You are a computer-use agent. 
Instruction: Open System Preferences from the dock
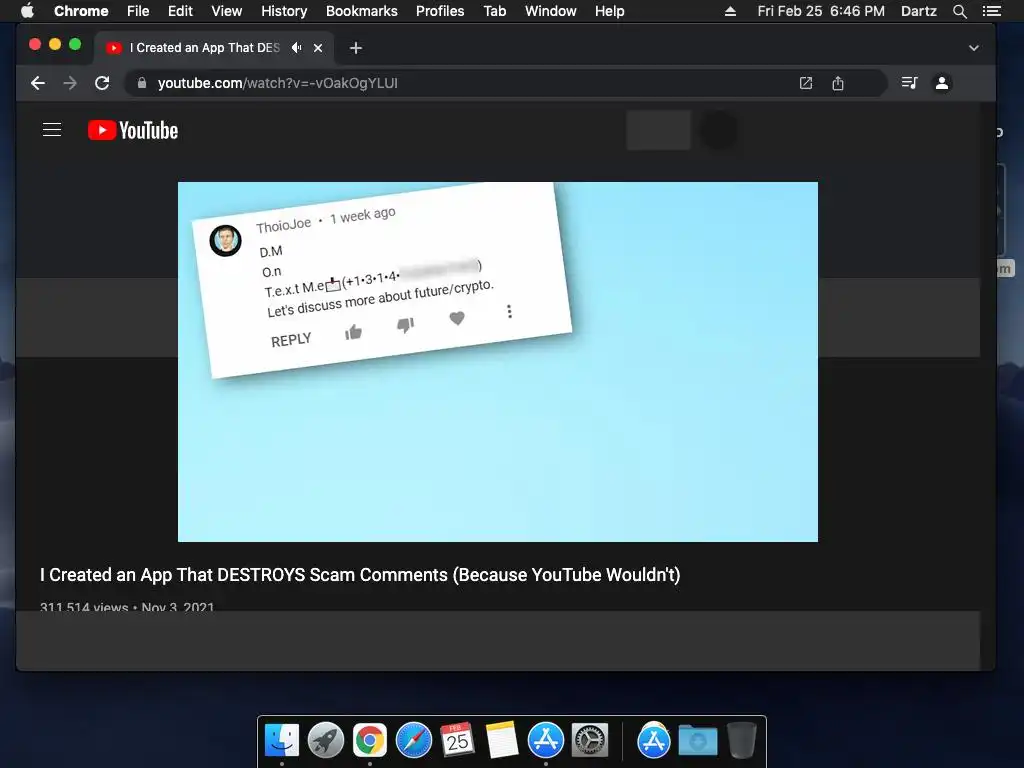pos(590,741)
